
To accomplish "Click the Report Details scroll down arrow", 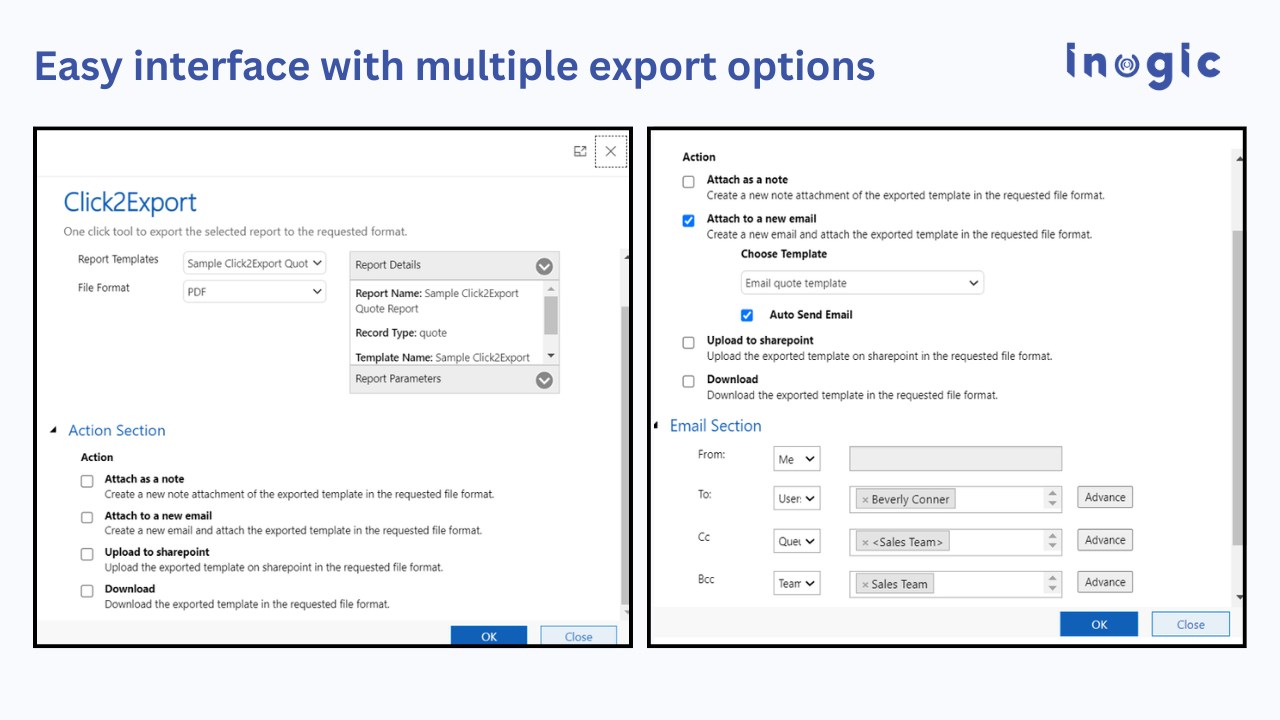I will point(551,357).
